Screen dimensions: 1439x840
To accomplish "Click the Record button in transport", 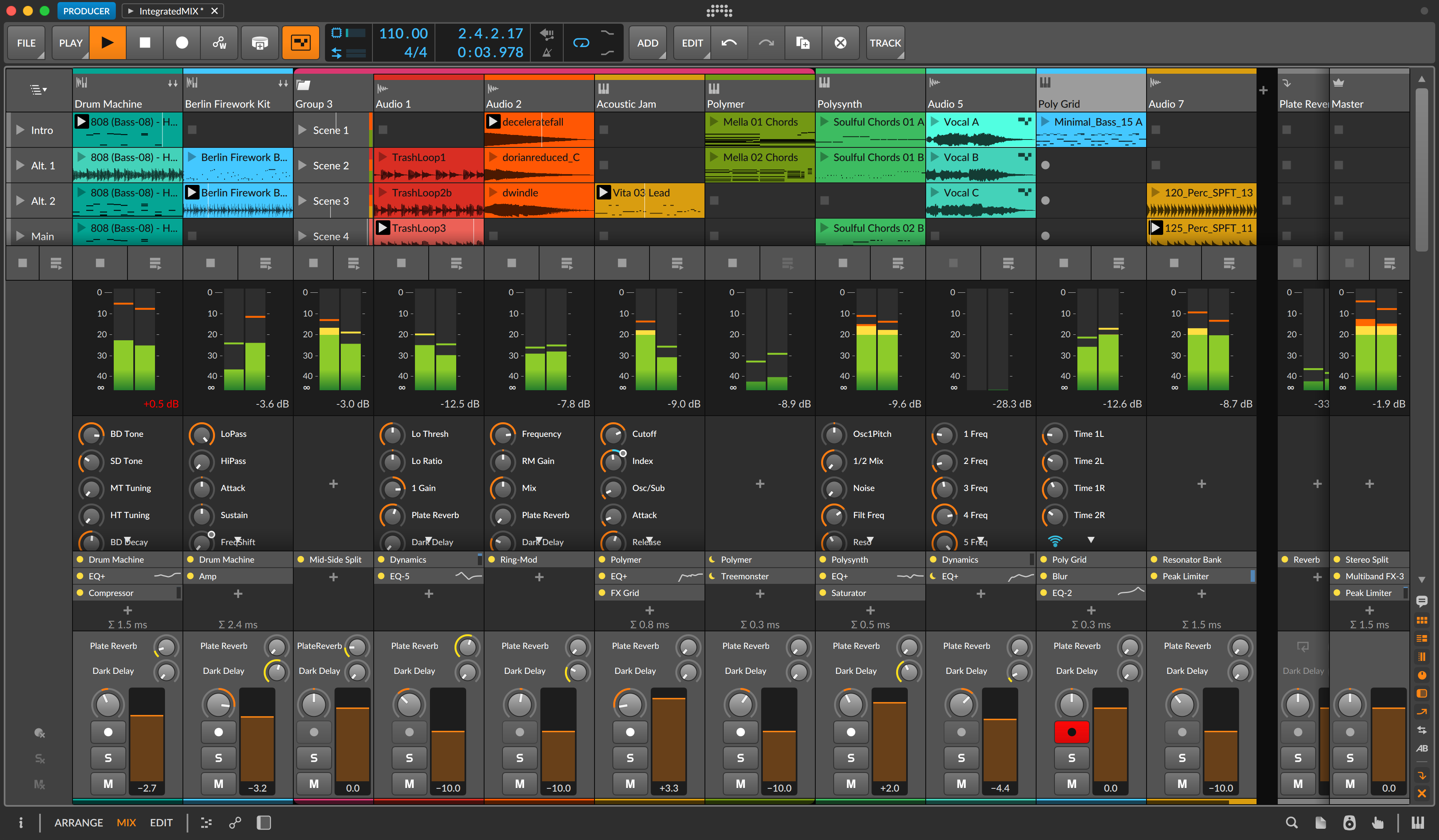I will (180, 42).
